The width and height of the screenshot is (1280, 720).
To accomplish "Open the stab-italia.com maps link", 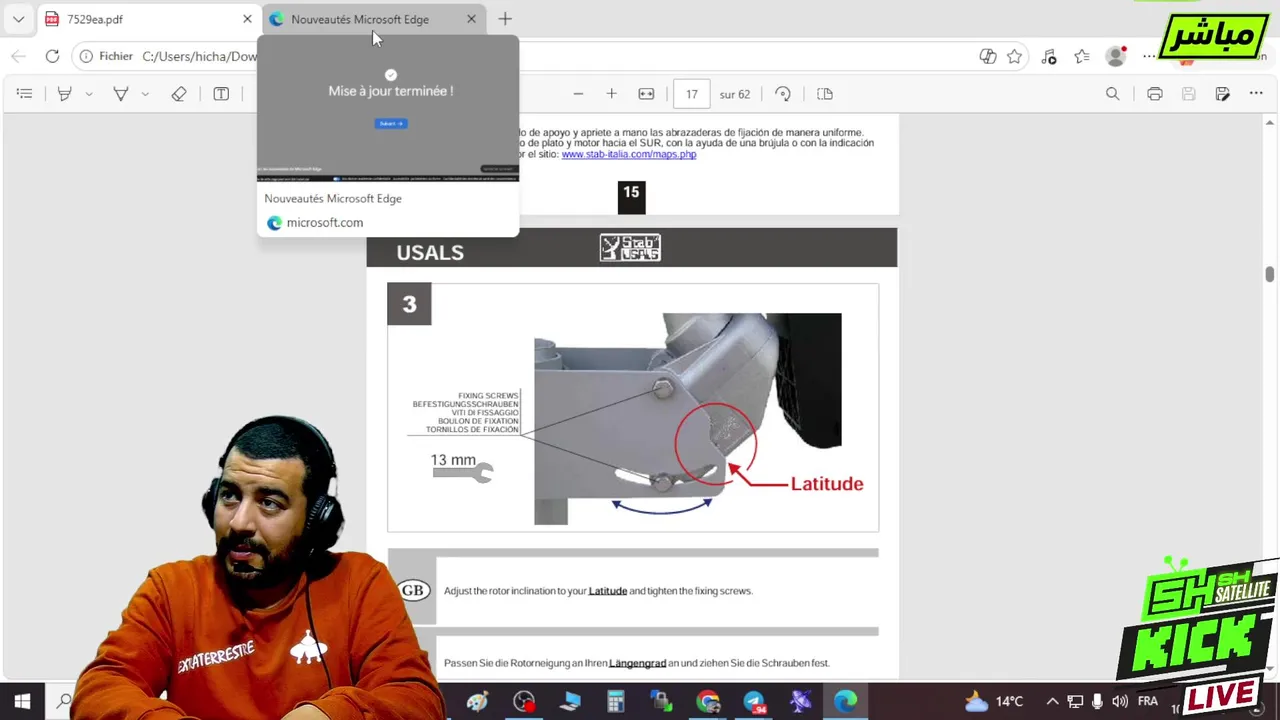I will [629, 154].
